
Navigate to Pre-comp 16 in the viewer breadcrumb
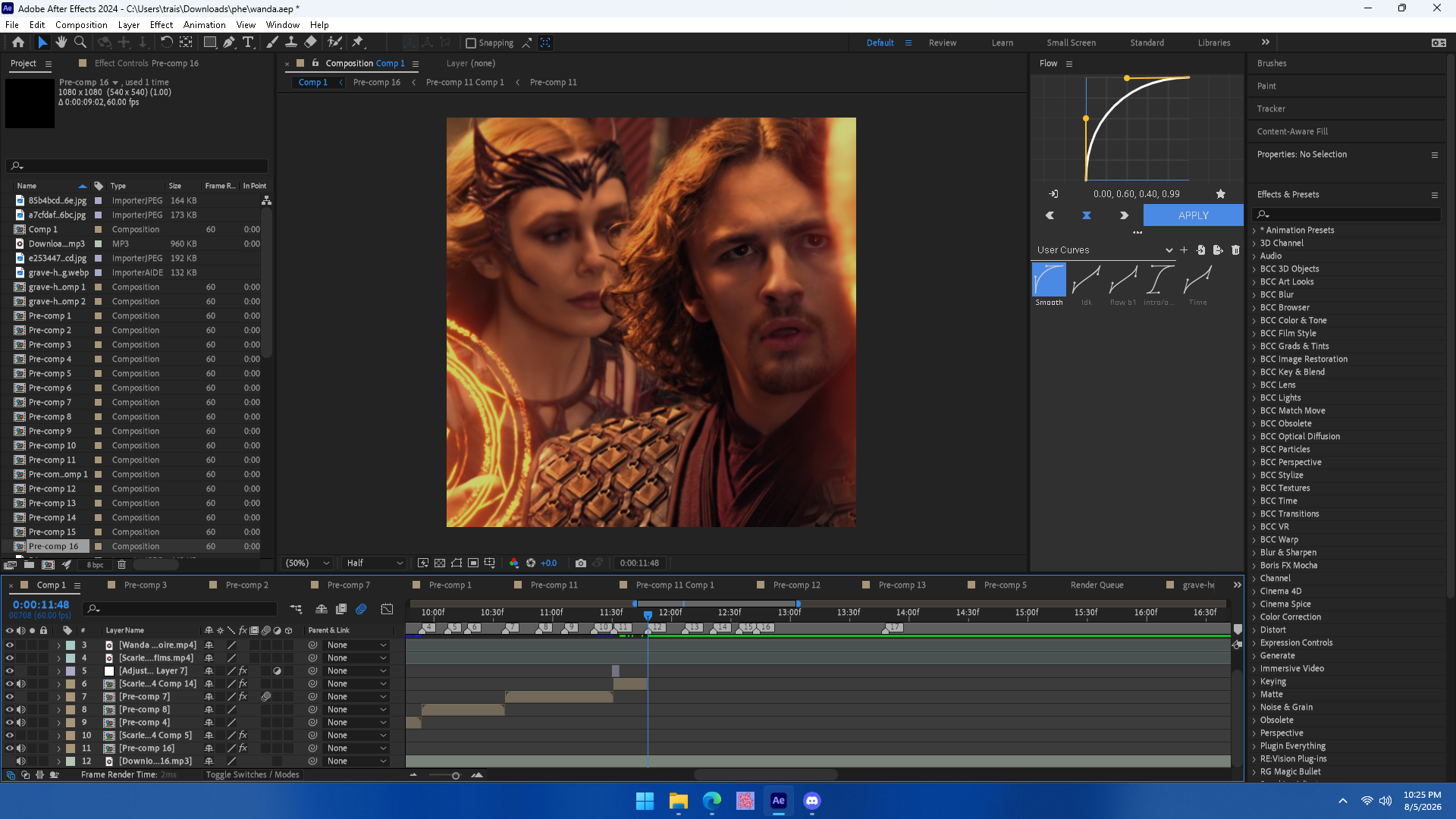tap(377, 83)
